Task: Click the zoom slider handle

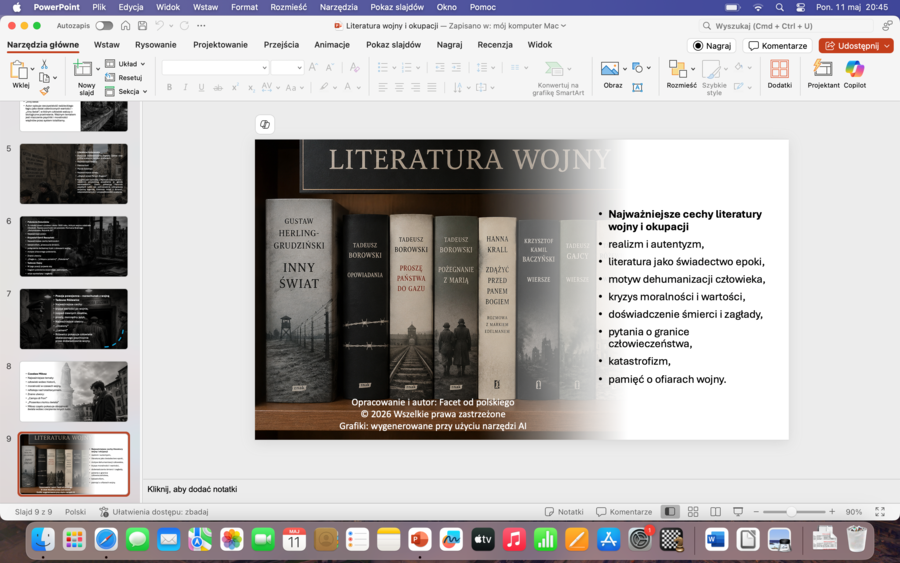Action: tap(791, 511)
